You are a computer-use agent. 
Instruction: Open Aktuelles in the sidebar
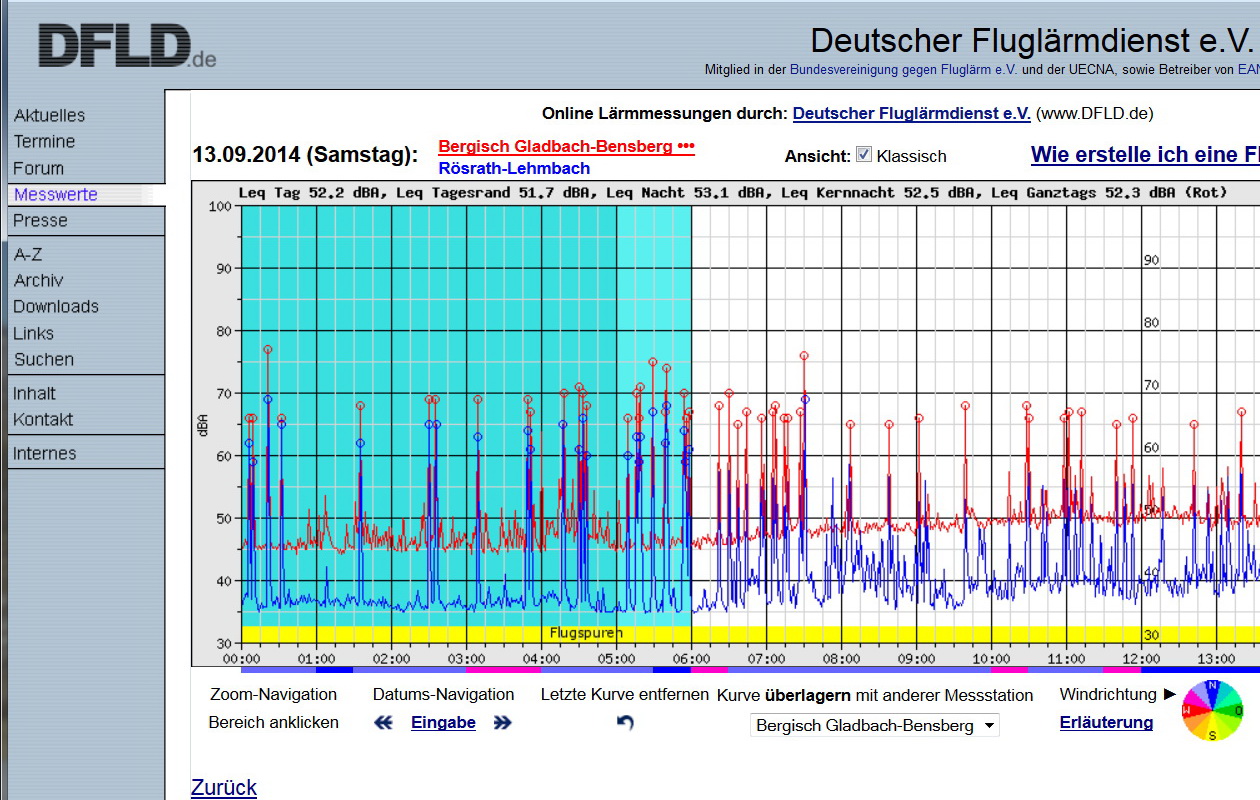coord(50,116)
